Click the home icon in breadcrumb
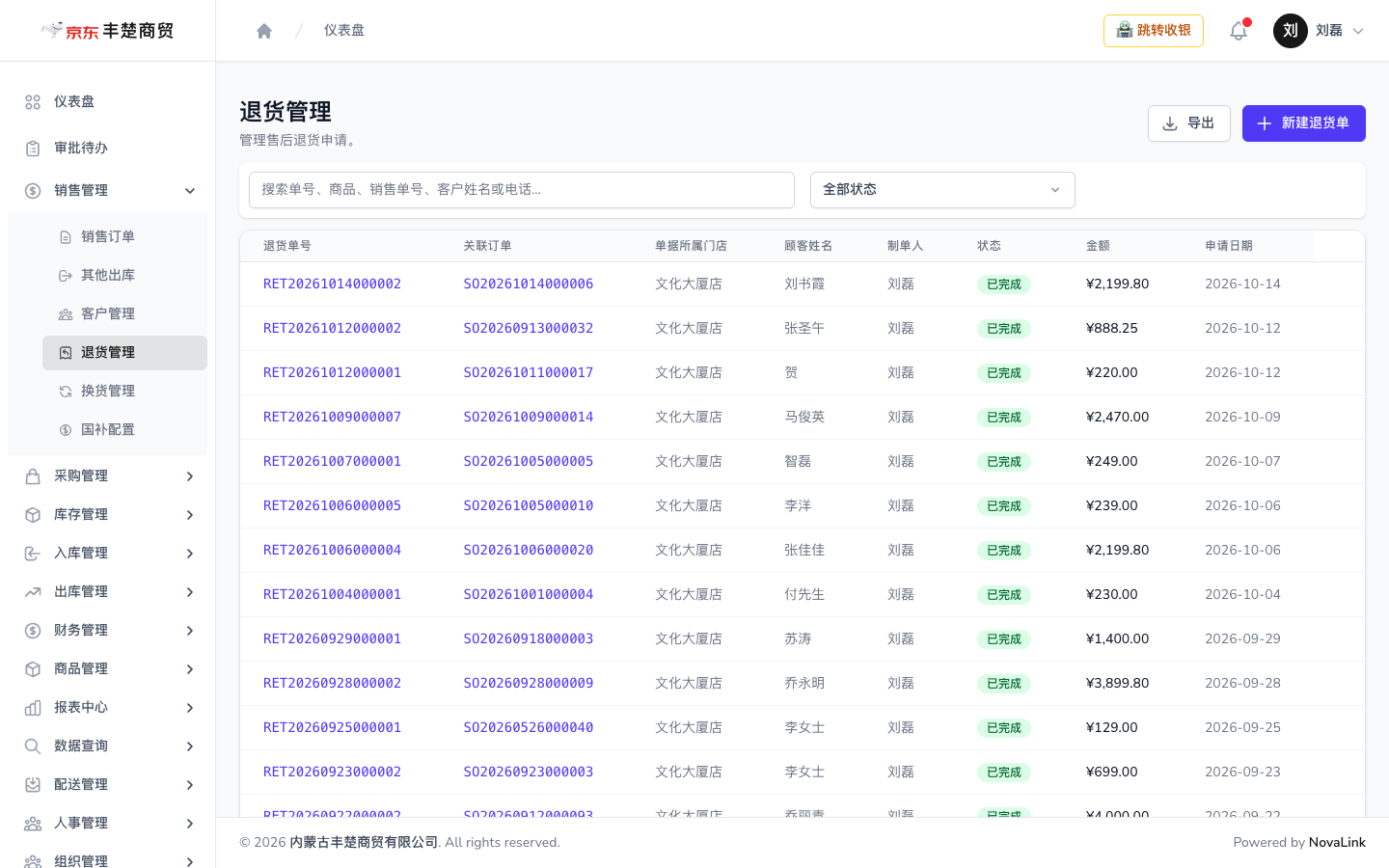The image size is (1389, 868). (x=264, y=31)
